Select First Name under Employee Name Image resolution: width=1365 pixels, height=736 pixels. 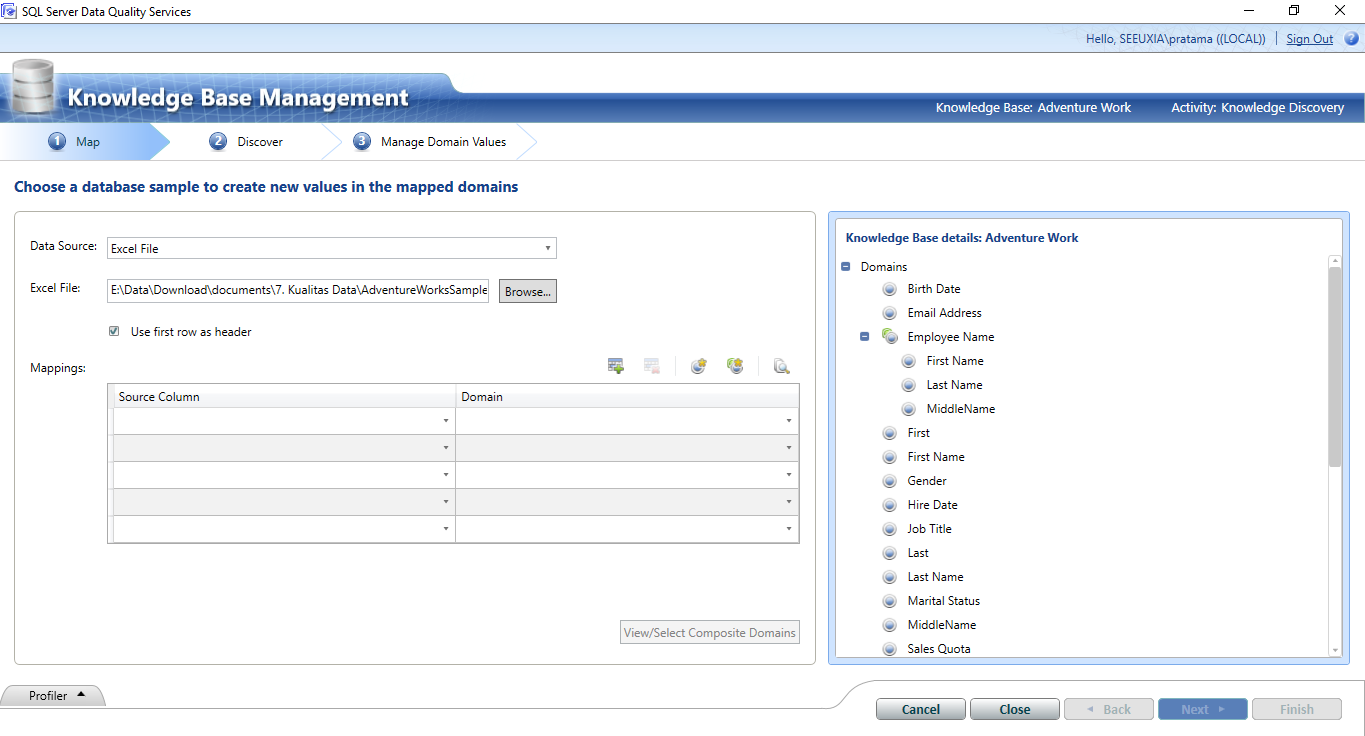coord(955,361)
